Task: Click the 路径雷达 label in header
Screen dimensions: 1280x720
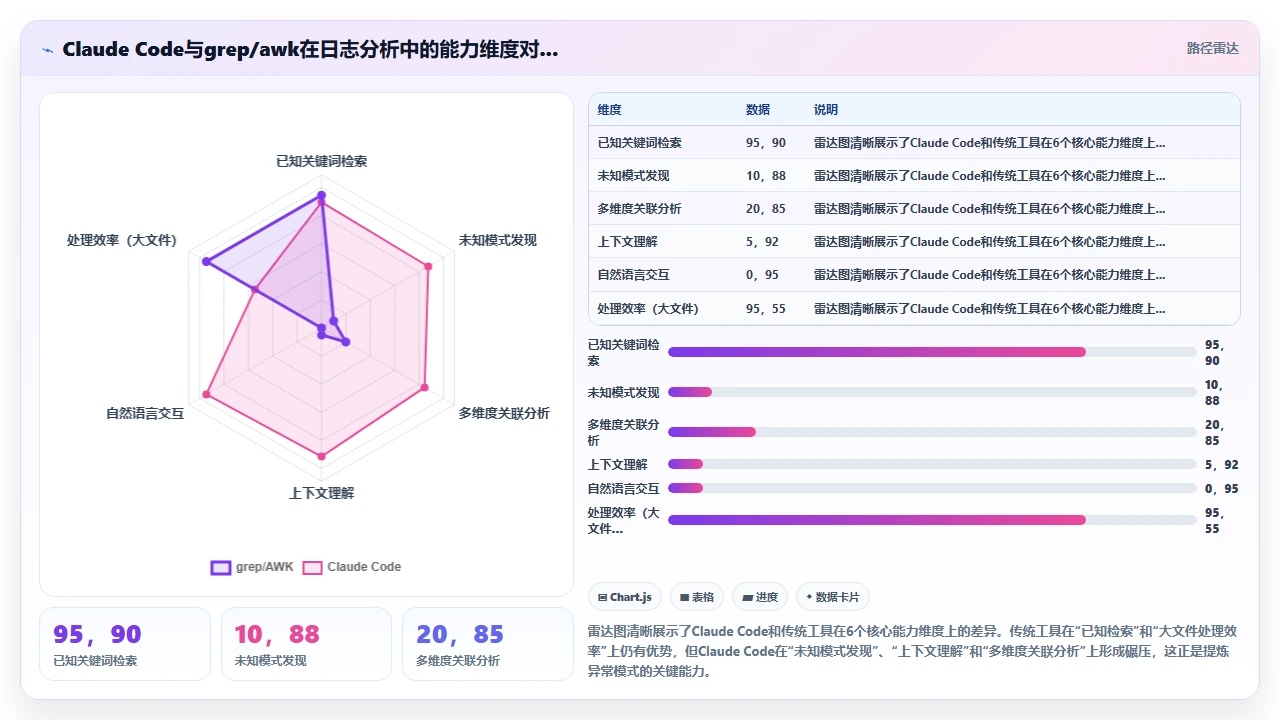Action: click(x=1212, y=48)
